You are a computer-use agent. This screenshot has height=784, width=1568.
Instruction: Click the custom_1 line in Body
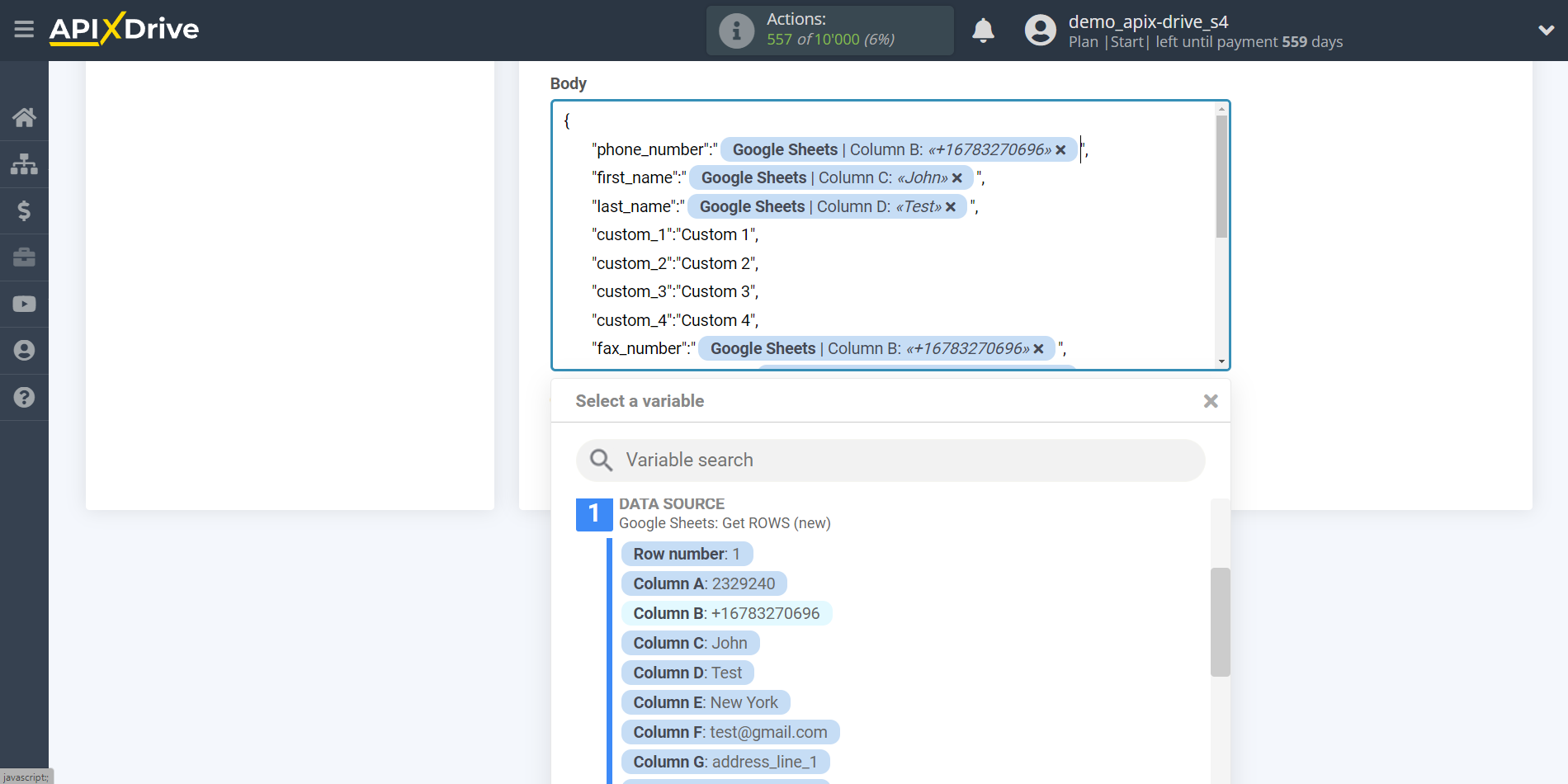click(x=675, y=235)
